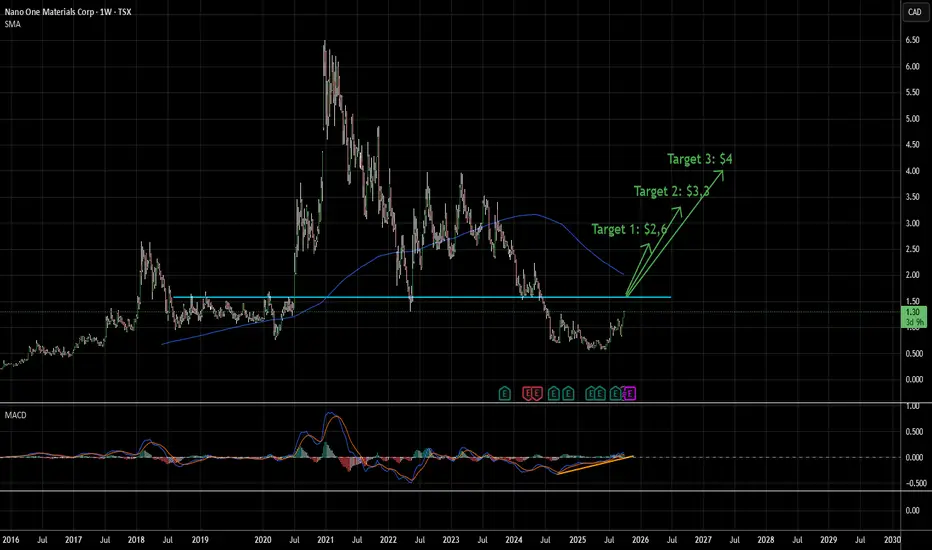Click the 2020 time axis label

click(x=263, y=540)
